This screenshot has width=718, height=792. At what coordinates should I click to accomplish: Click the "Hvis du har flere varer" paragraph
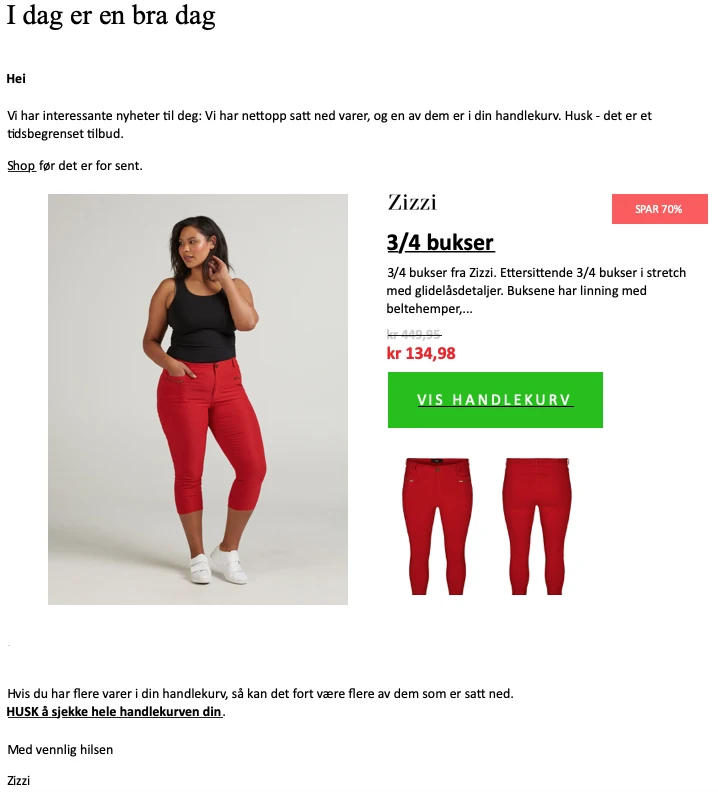(x=260, y=694)
